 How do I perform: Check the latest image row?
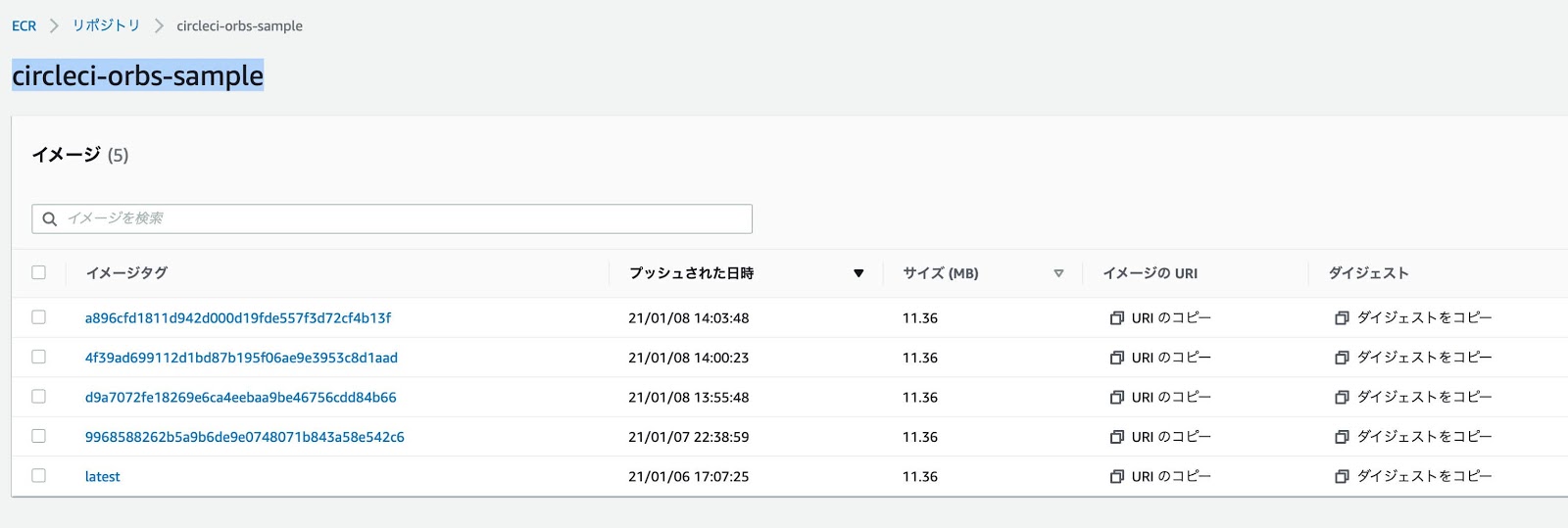(39, 476)
